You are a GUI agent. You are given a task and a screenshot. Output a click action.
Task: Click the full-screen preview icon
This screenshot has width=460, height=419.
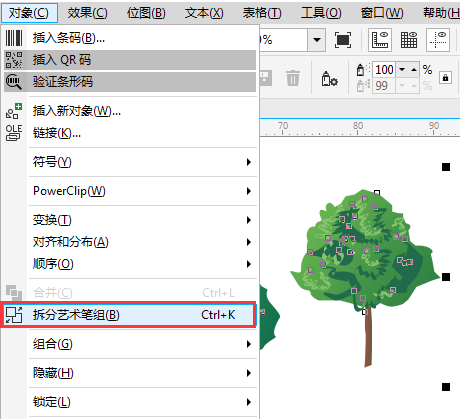[343, 40]
